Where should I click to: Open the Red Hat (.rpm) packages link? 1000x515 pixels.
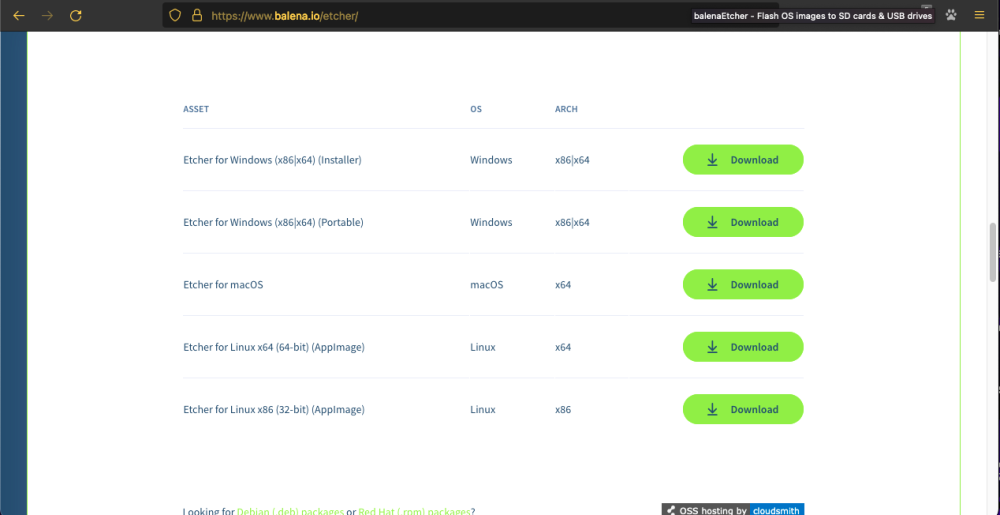click(x=415, y=511)
